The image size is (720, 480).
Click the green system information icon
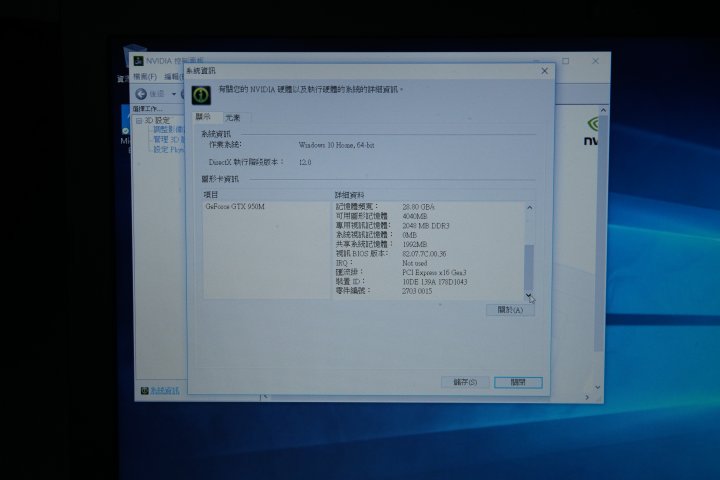201,95
